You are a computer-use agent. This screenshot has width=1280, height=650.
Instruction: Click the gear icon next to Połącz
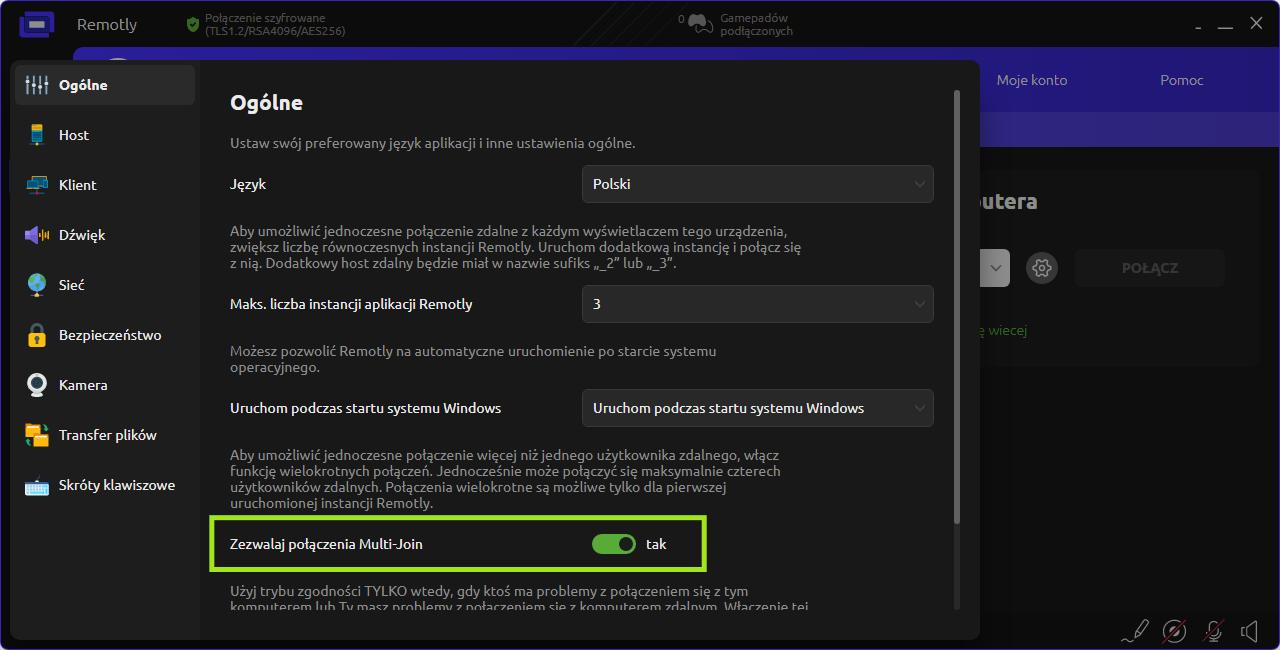point(1042,268)
